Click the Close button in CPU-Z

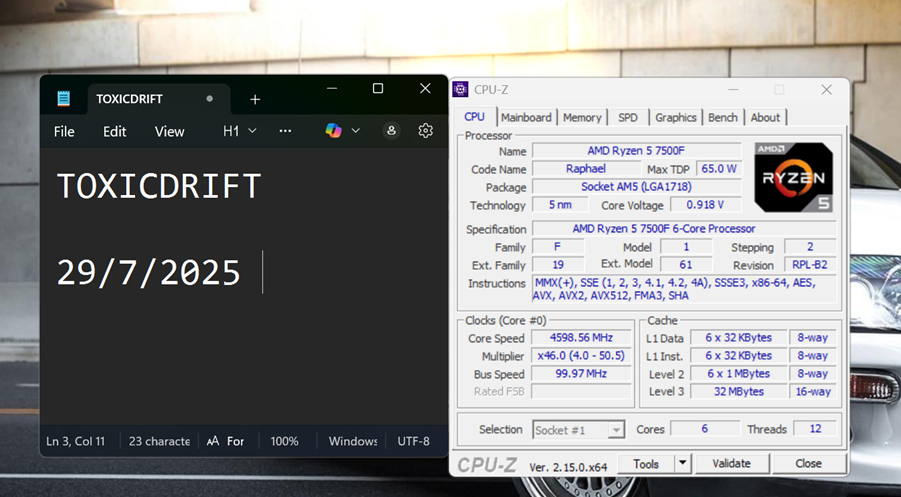click(808, 464)
